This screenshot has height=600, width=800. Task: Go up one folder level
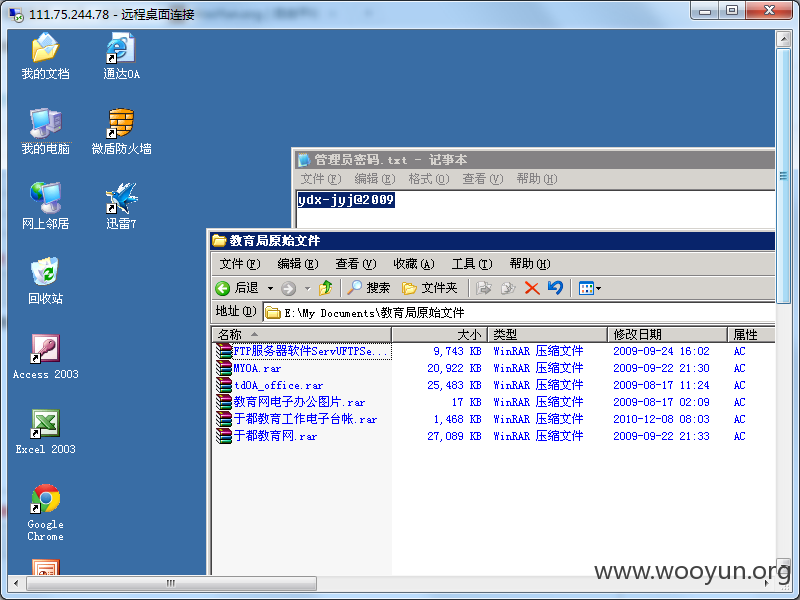tap(326, 288)
